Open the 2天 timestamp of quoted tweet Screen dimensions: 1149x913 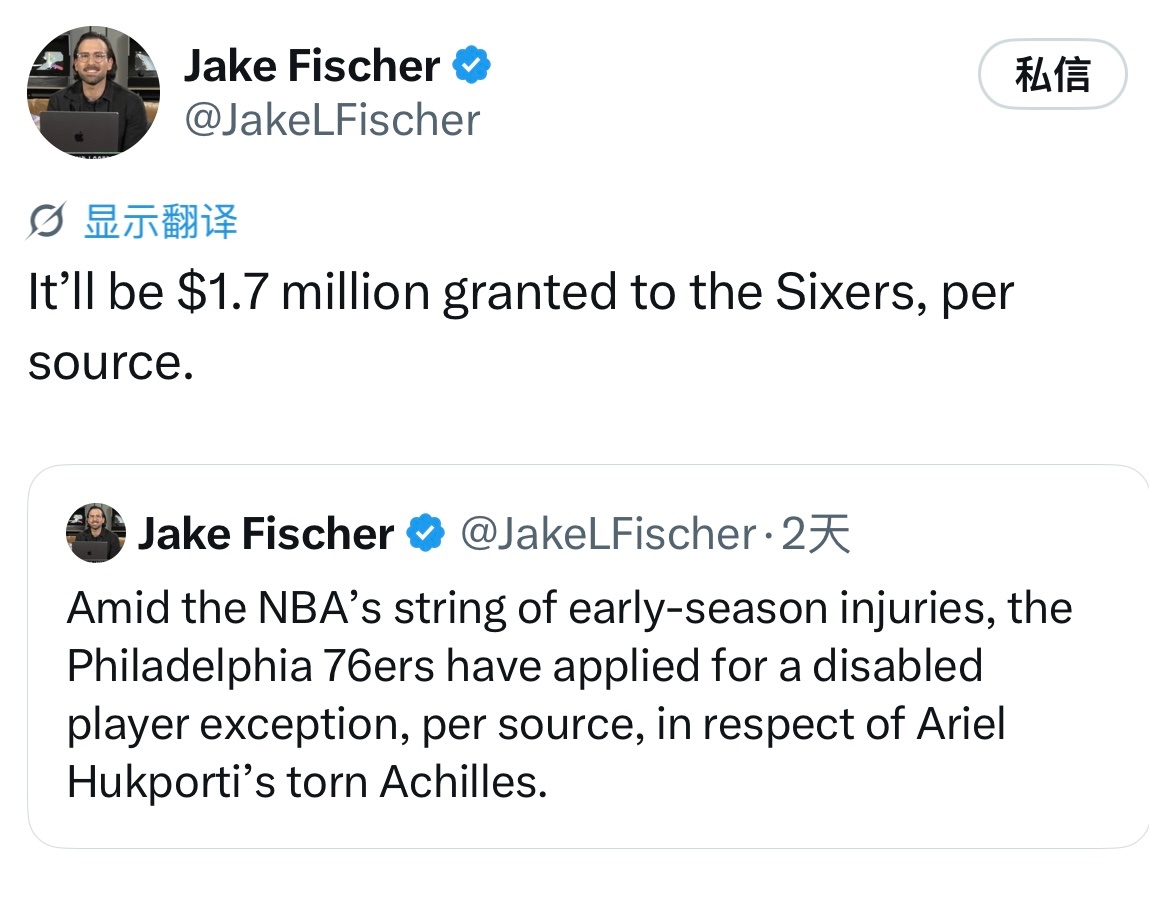click(816, 533)
